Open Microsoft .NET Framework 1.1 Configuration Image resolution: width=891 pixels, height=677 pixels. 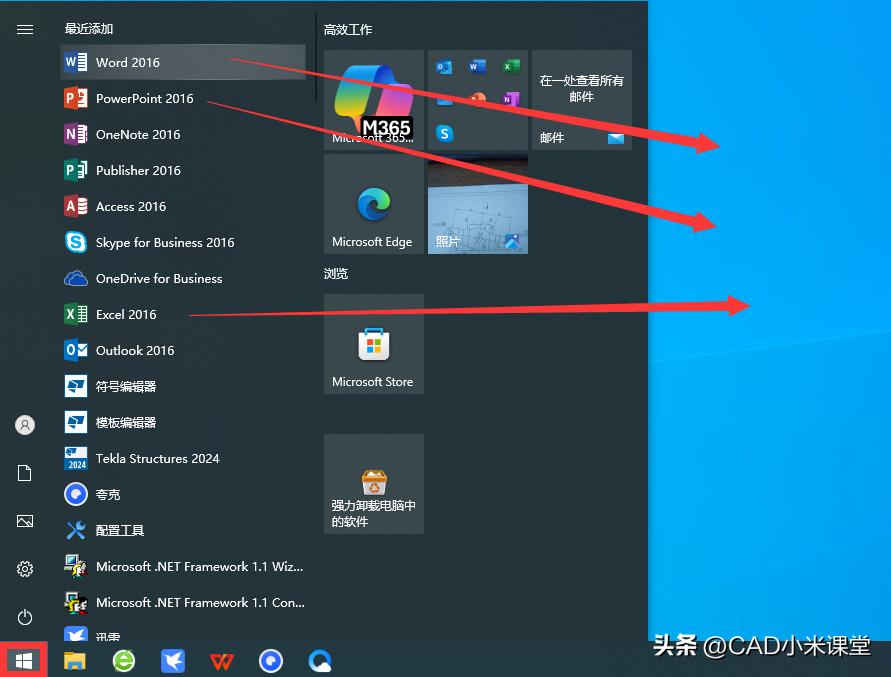[x=183, y=602]
